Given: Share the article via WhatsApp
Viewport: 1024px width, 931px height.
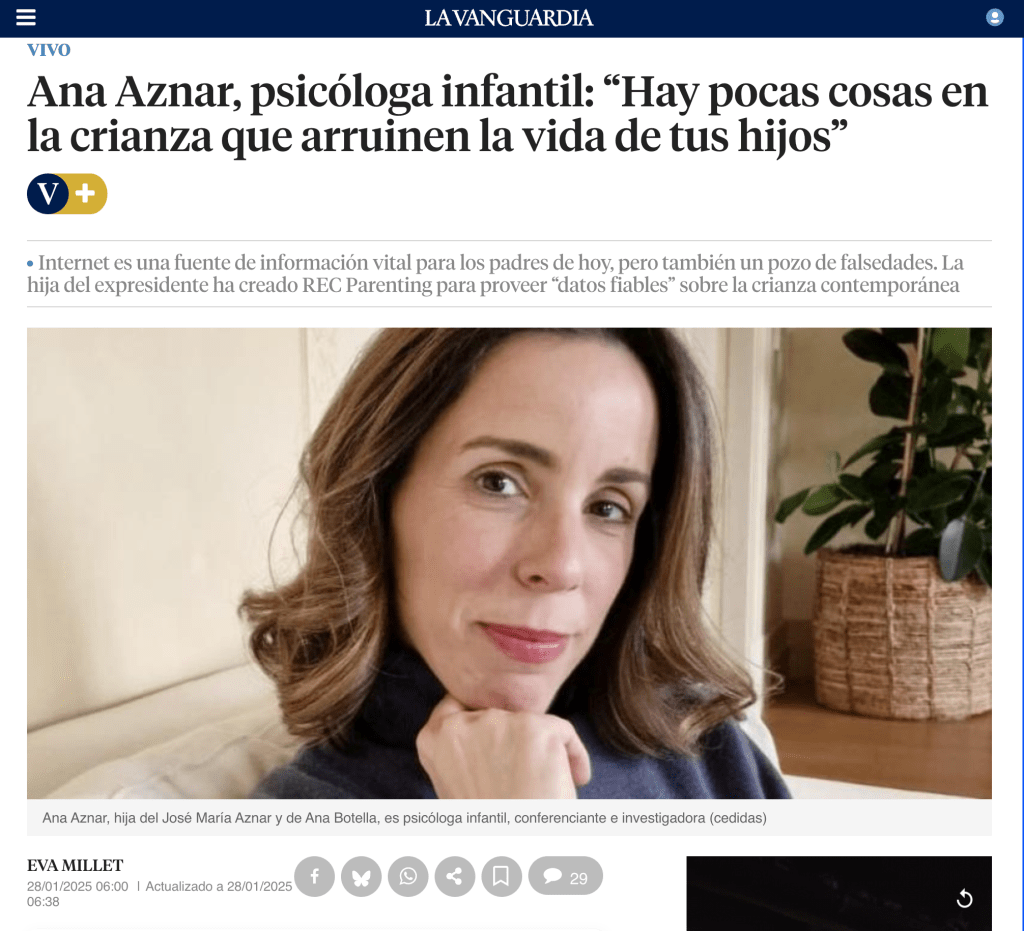Looking at the screenshot, I should (x=408, y=876).
